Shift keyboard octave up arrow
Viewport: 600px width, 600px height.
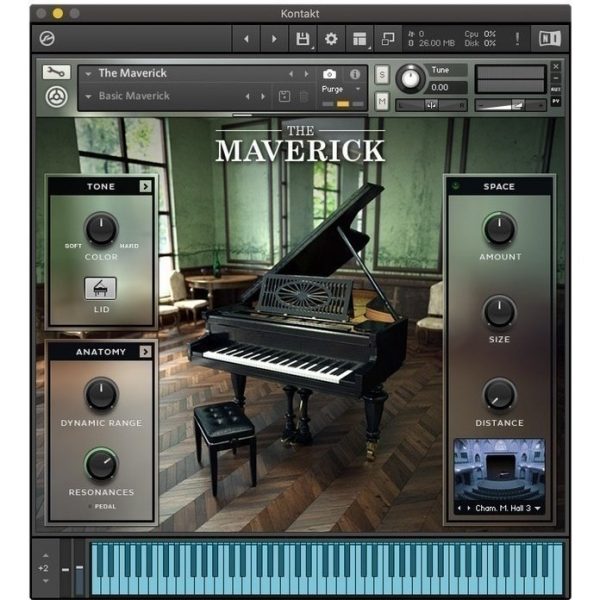coord(46,555)
